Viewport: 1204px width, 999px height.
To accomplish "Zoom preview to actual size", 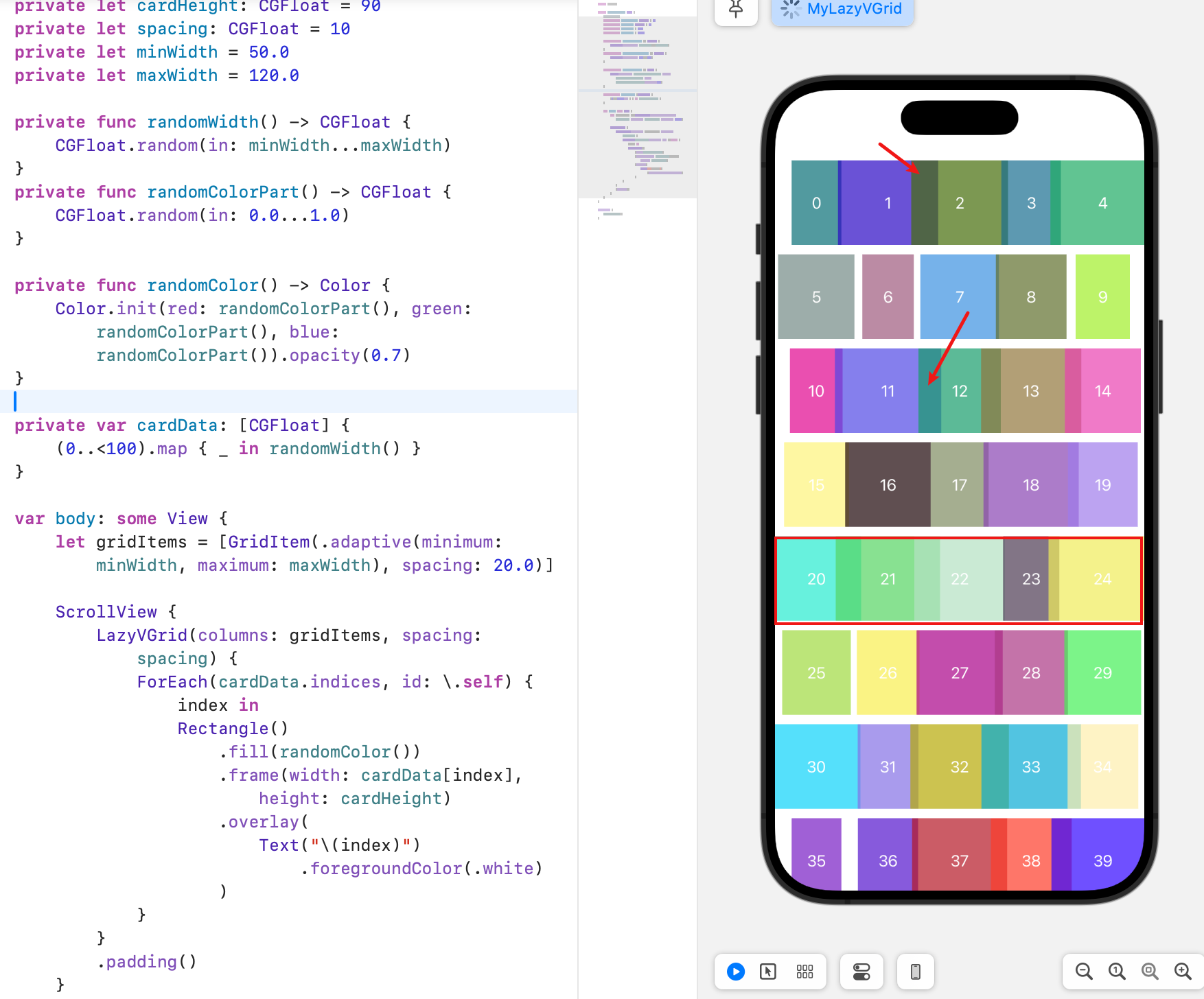I will [x=1116, y=972].
